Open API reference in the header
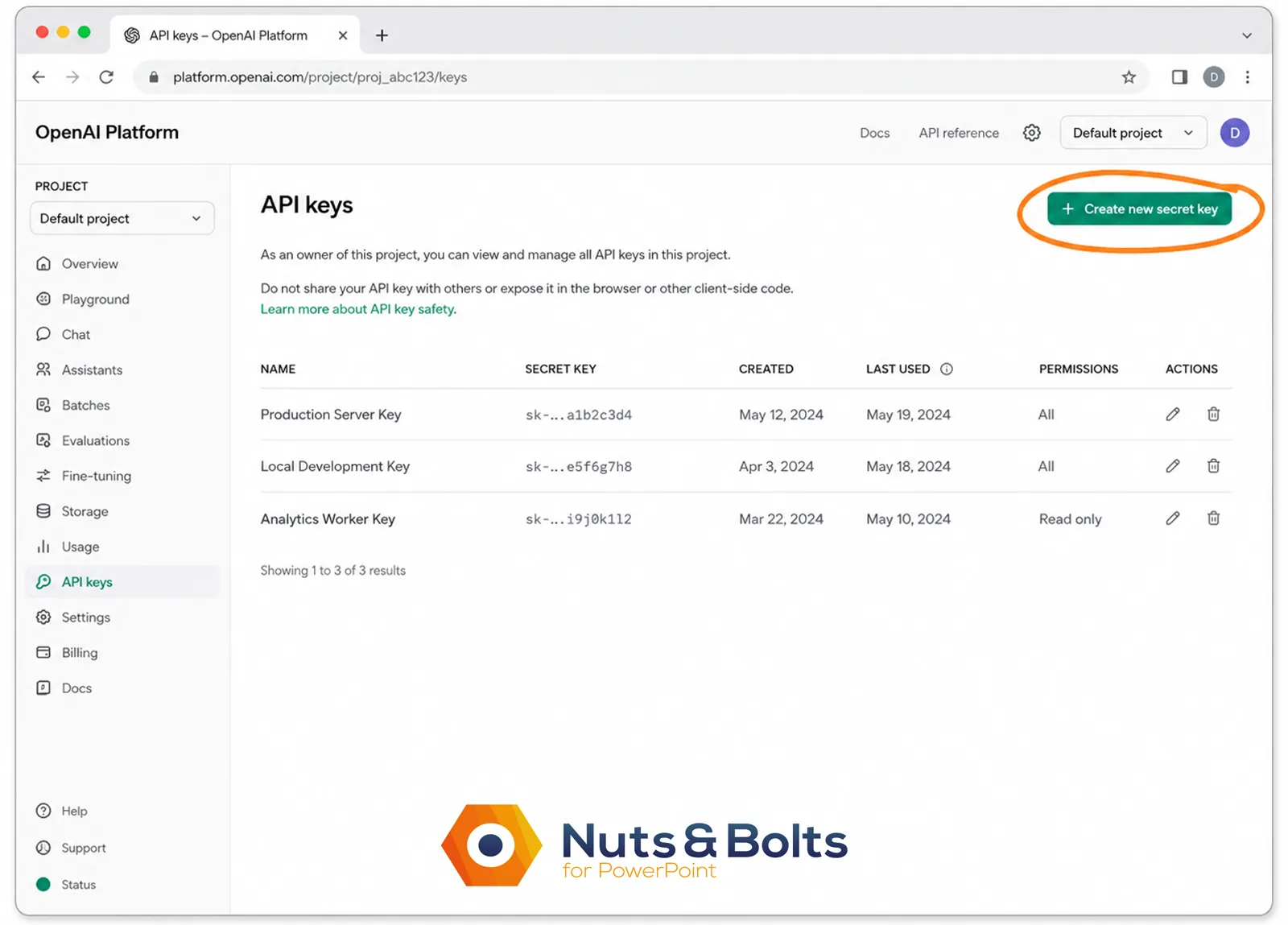Screen dimensions: 1288x925 pos(959,133)
